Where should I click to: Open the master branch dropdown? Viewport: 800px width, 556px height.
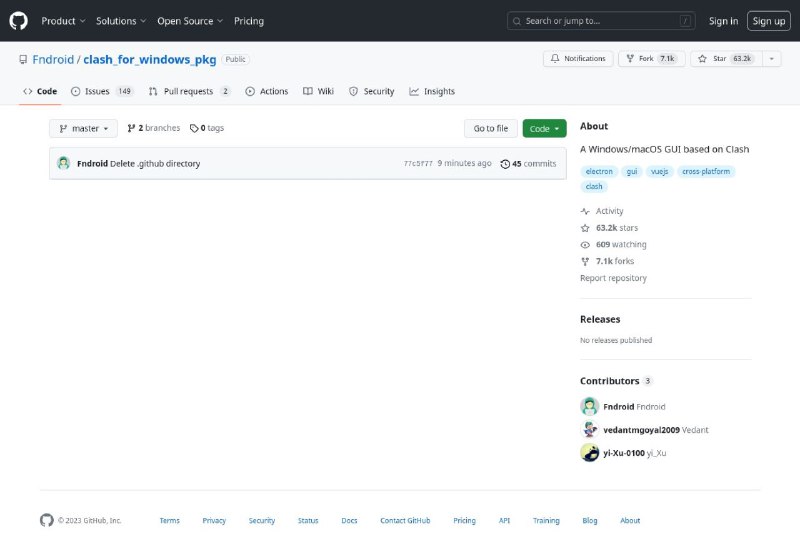coord(84,128)
